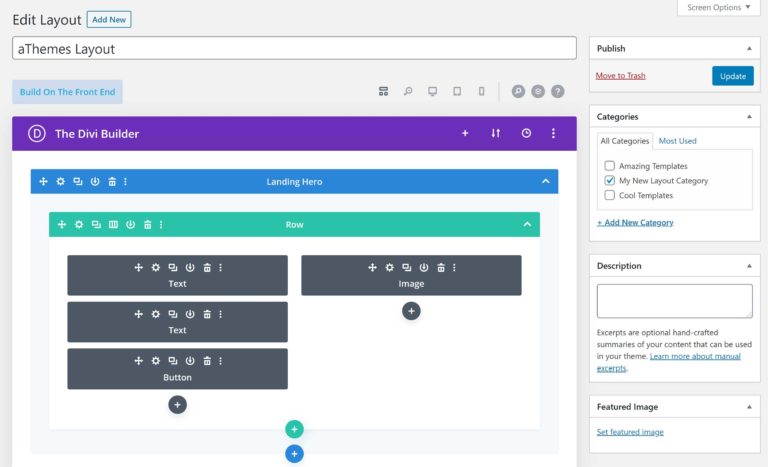Switch to desktop preview icon

coord(432,91)
